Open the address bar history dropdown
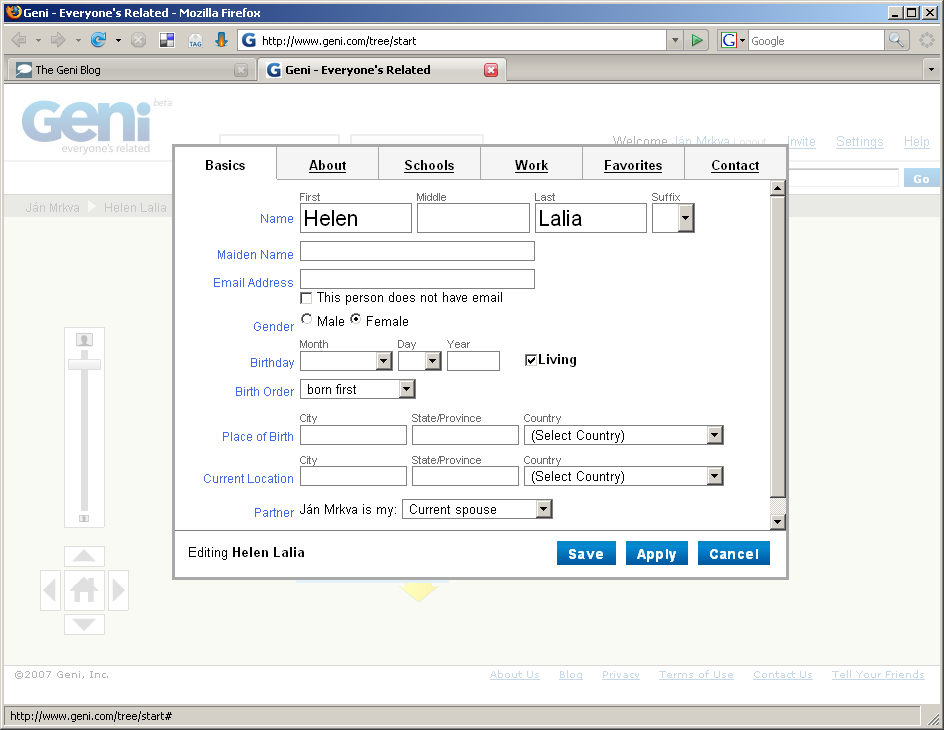The width and height of the screenshot is (944, 730). [675, 40]
